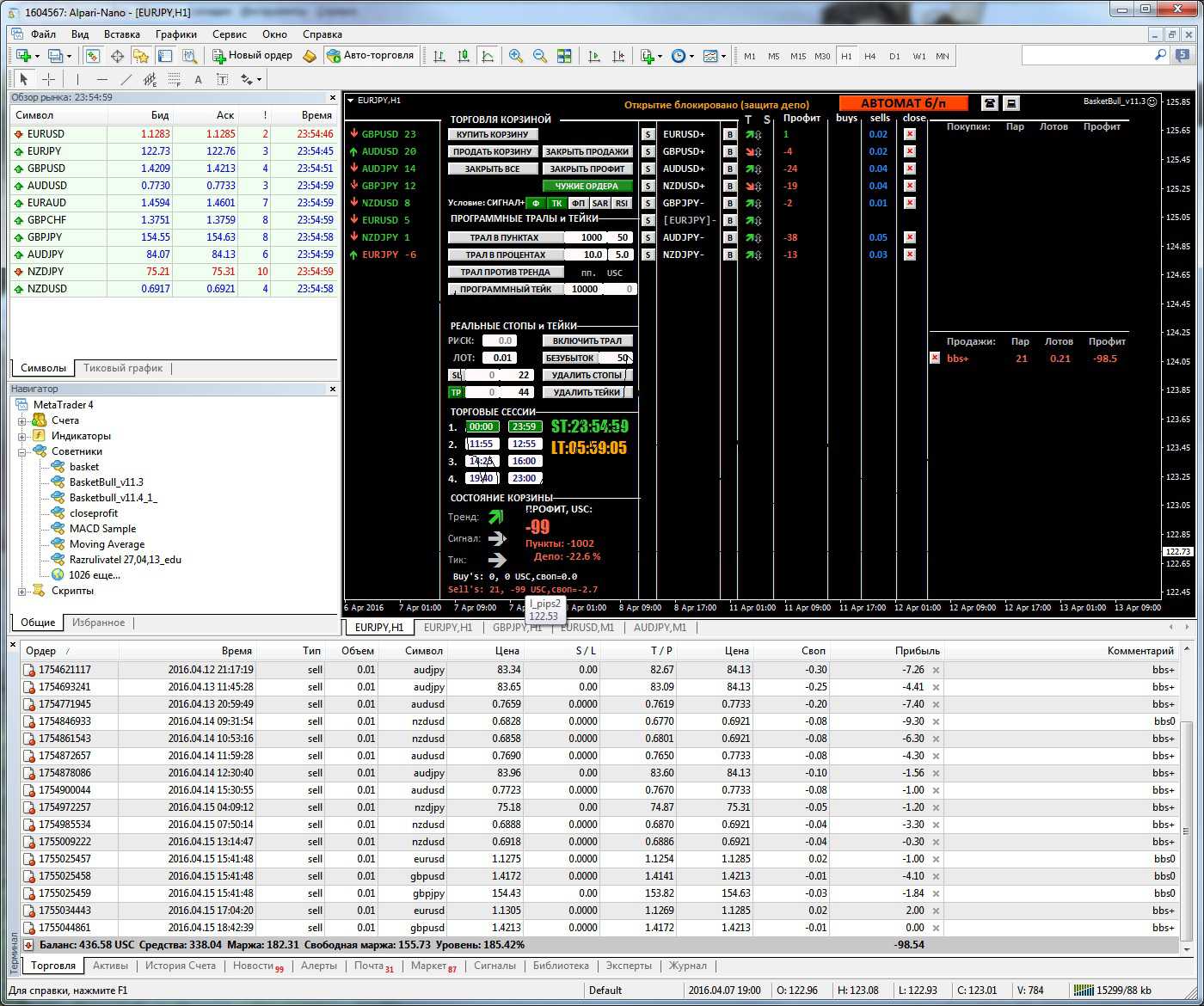Click the ЛОТ value input field
Viewport: 1204px width, 1006px height.
(499, 358)
